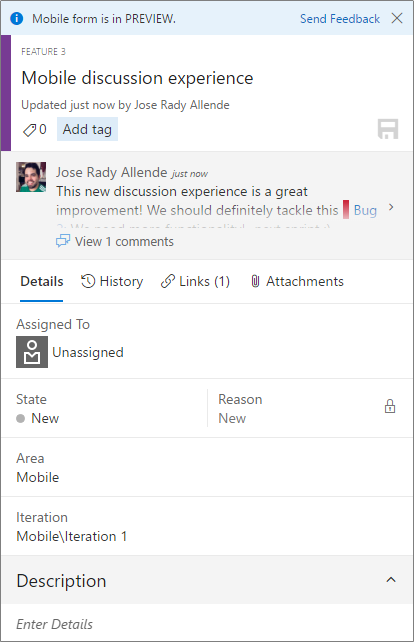Screen dimensions: 414x642
Task: Click the Unassigned person icon
Action: (32, 352)
